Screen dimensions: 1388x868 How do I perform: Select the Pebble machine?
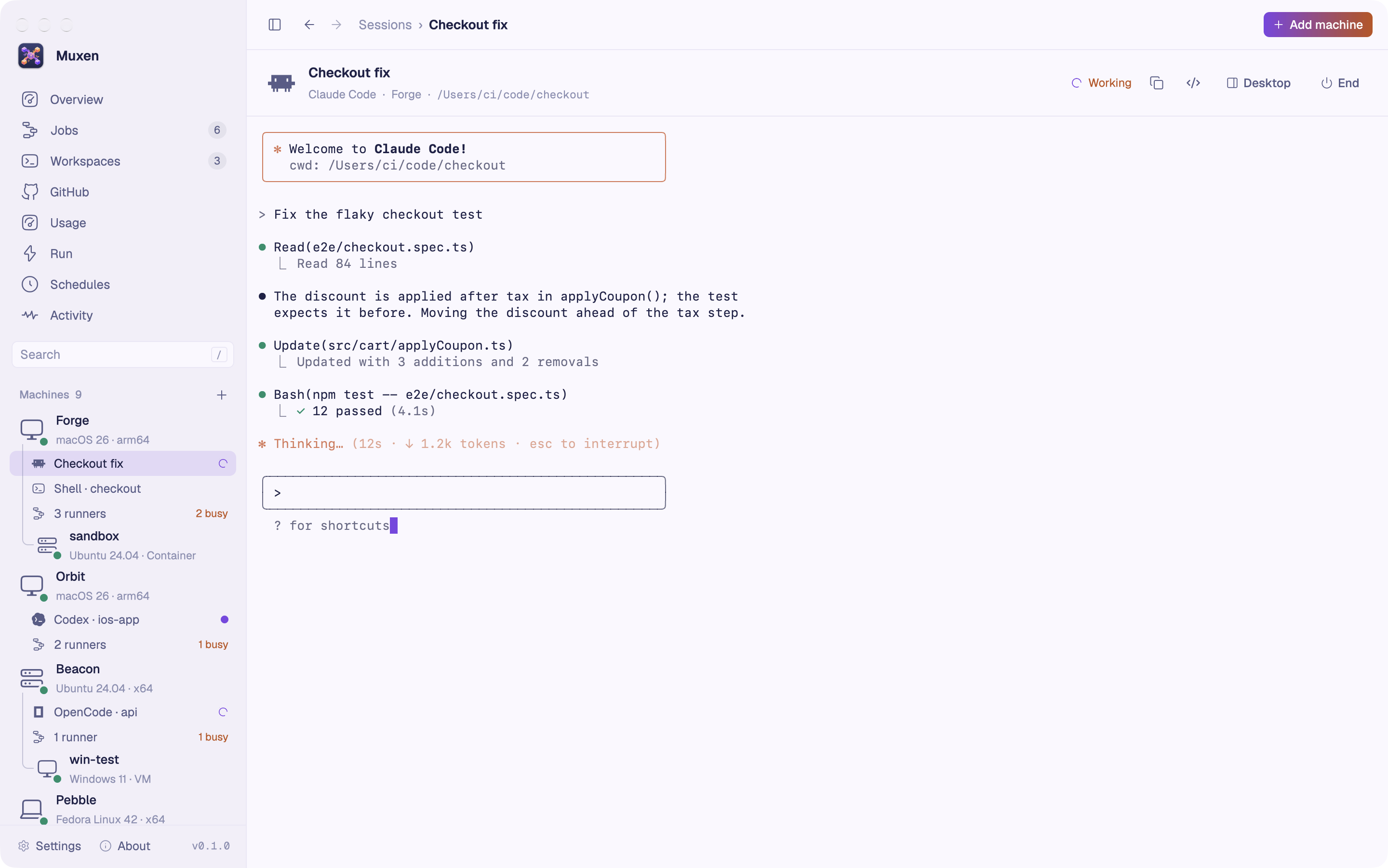click(x=123, y=809)
